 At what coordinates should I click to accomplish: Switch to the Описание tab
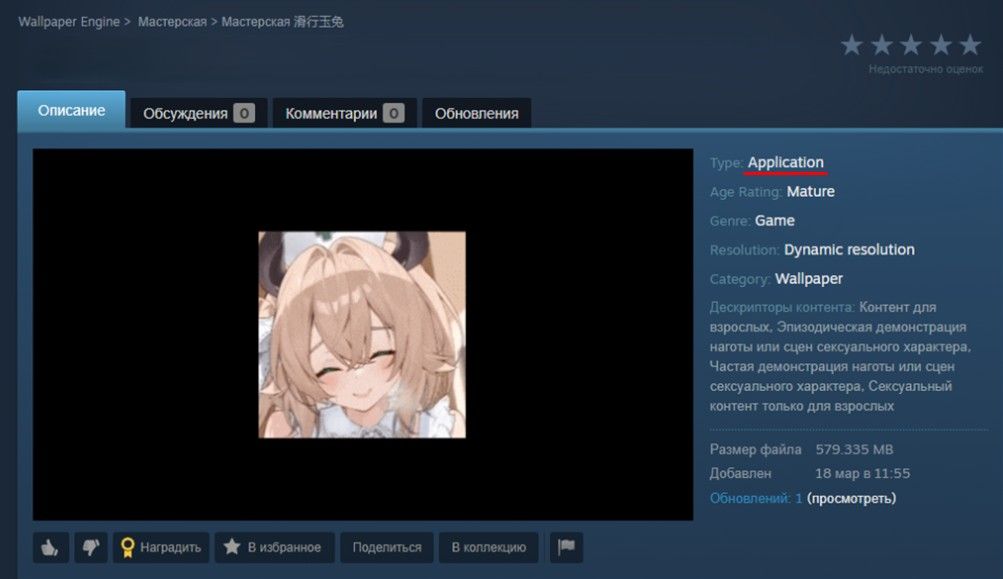pos(71,110)
